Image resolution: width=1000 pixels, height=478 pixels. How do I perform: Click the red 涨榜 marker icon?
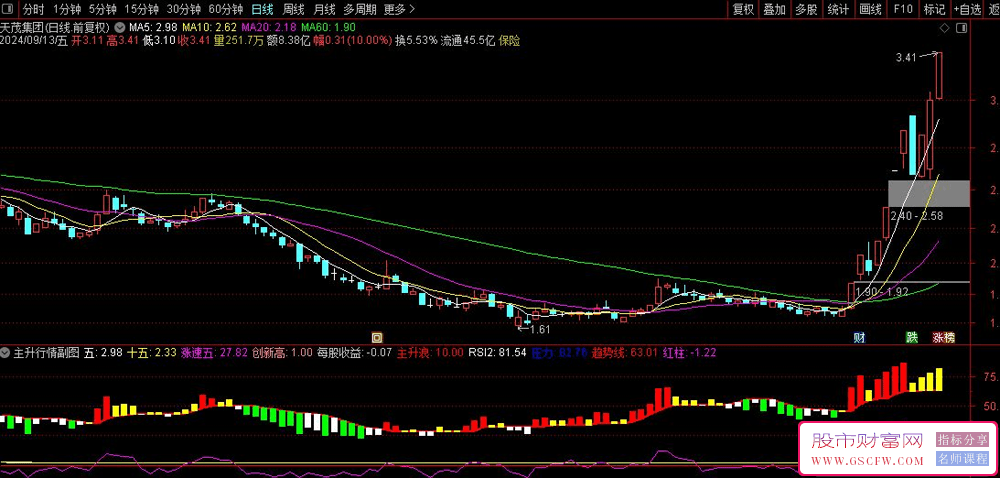pyautogui.click(x=942, y=337)
